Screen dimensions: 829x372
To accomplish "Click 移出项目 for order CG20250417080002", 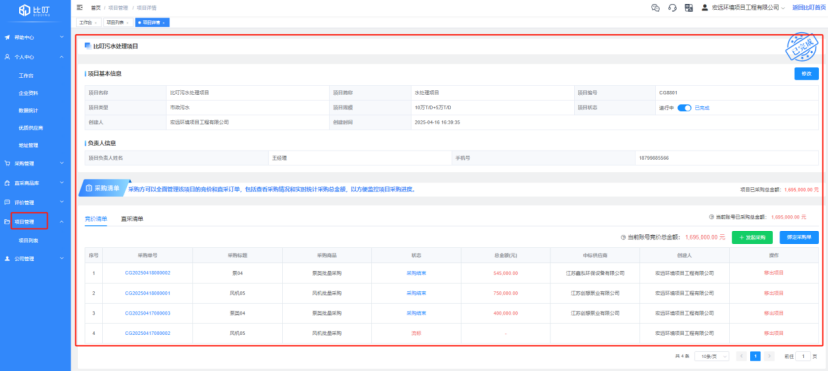I will click(x=773, y=333).
